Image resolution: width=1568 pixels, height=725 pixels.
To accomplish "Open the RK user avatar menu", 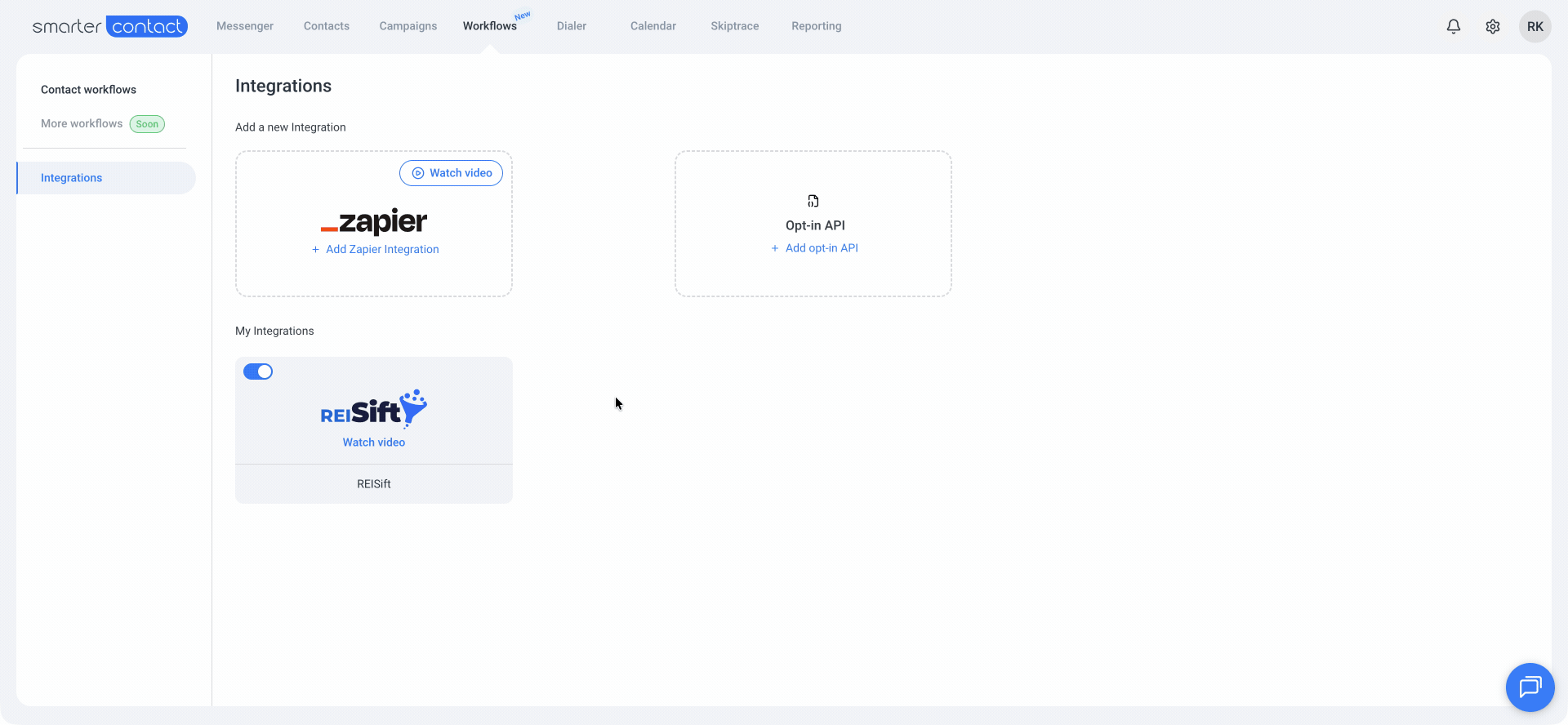I will click(1535, 26).
